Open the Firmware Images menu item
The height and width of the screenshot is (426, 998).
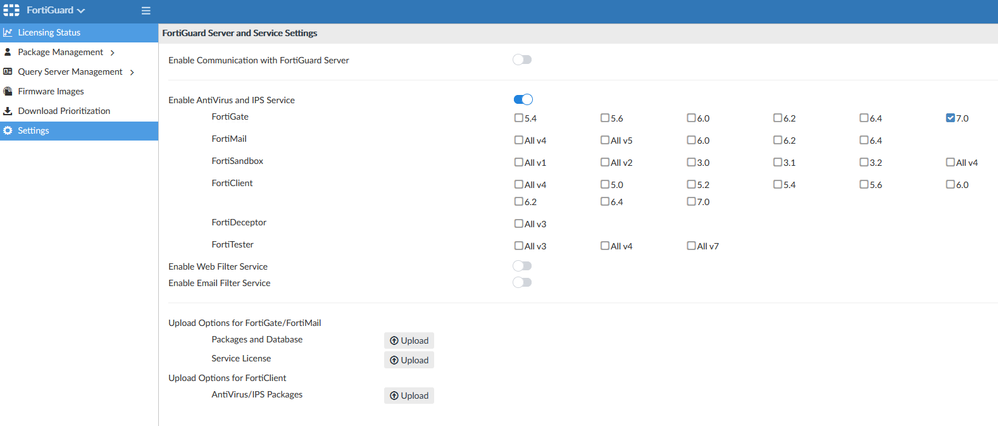51,91
